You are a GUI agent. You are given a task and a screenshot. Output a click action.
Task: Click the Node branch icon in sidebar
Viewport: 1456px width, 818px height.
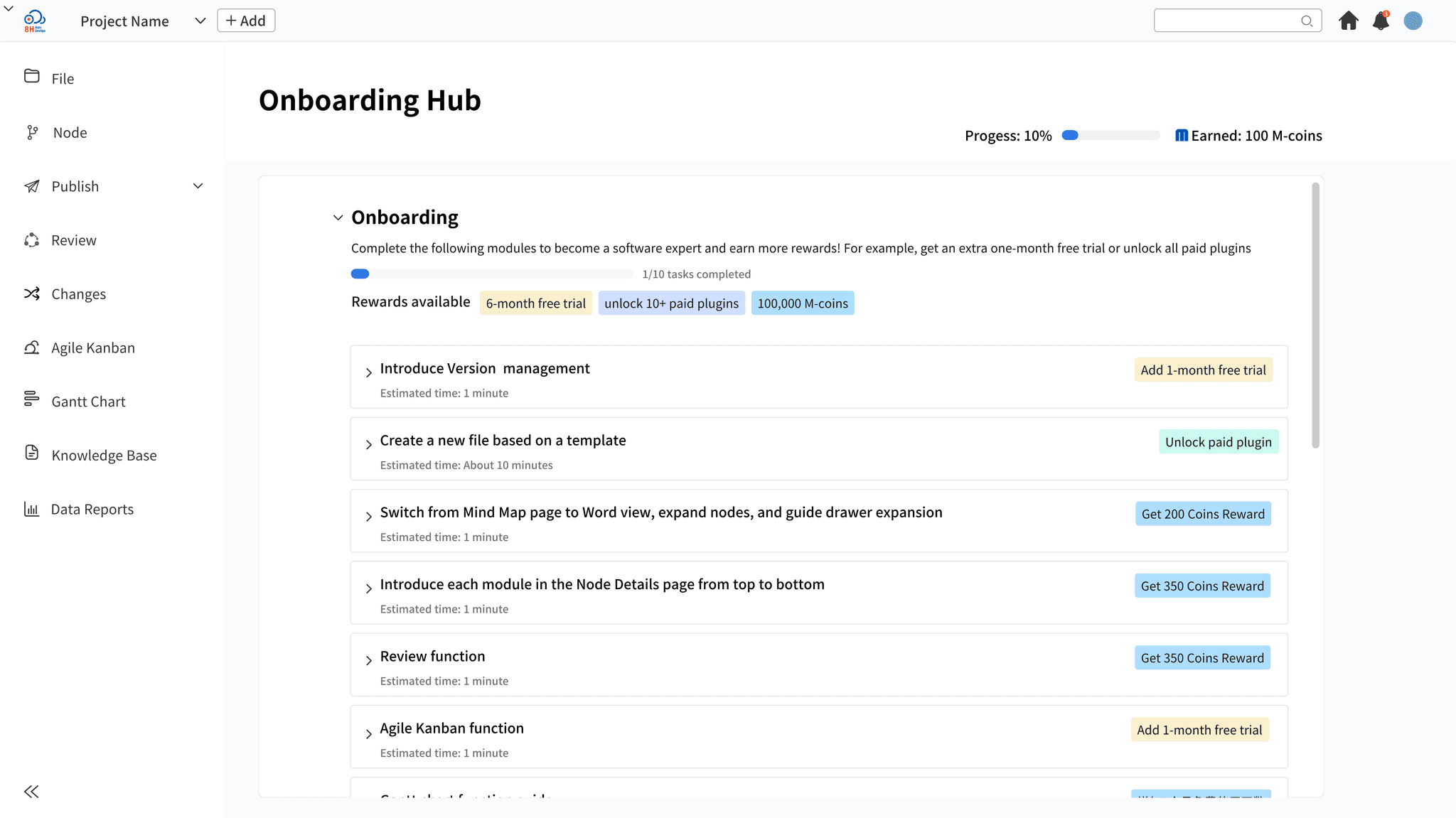pyautogui.click(x=32, y=132)
